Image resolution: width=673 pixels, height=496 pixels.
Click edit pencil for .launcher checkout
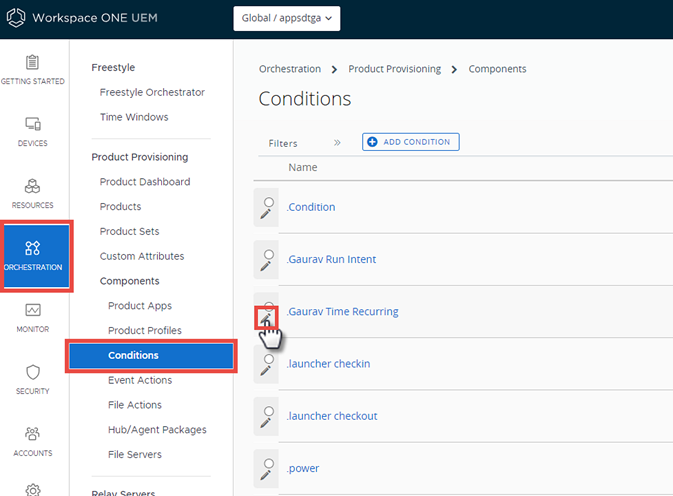266,423
